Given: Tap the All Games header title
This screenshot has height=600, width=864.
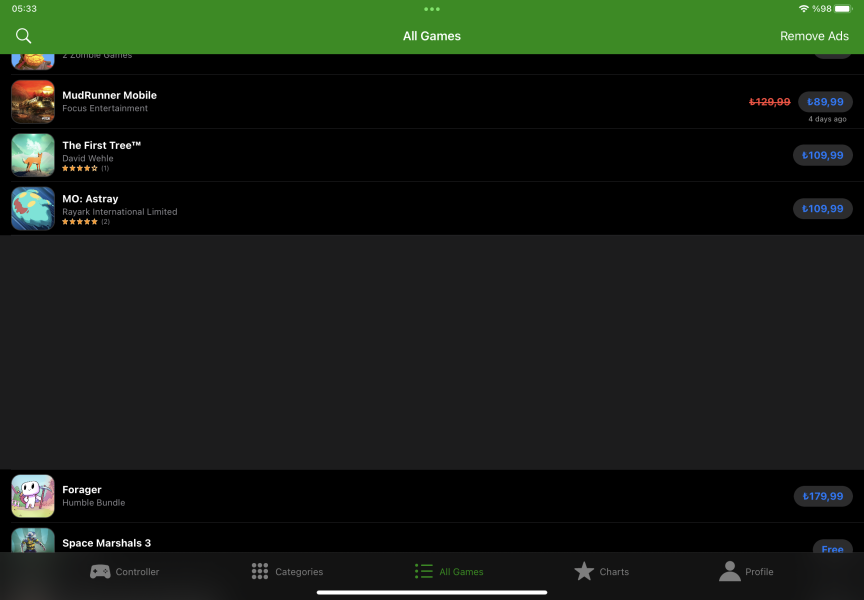Looking at the screenshot, I should click(431, 36).
